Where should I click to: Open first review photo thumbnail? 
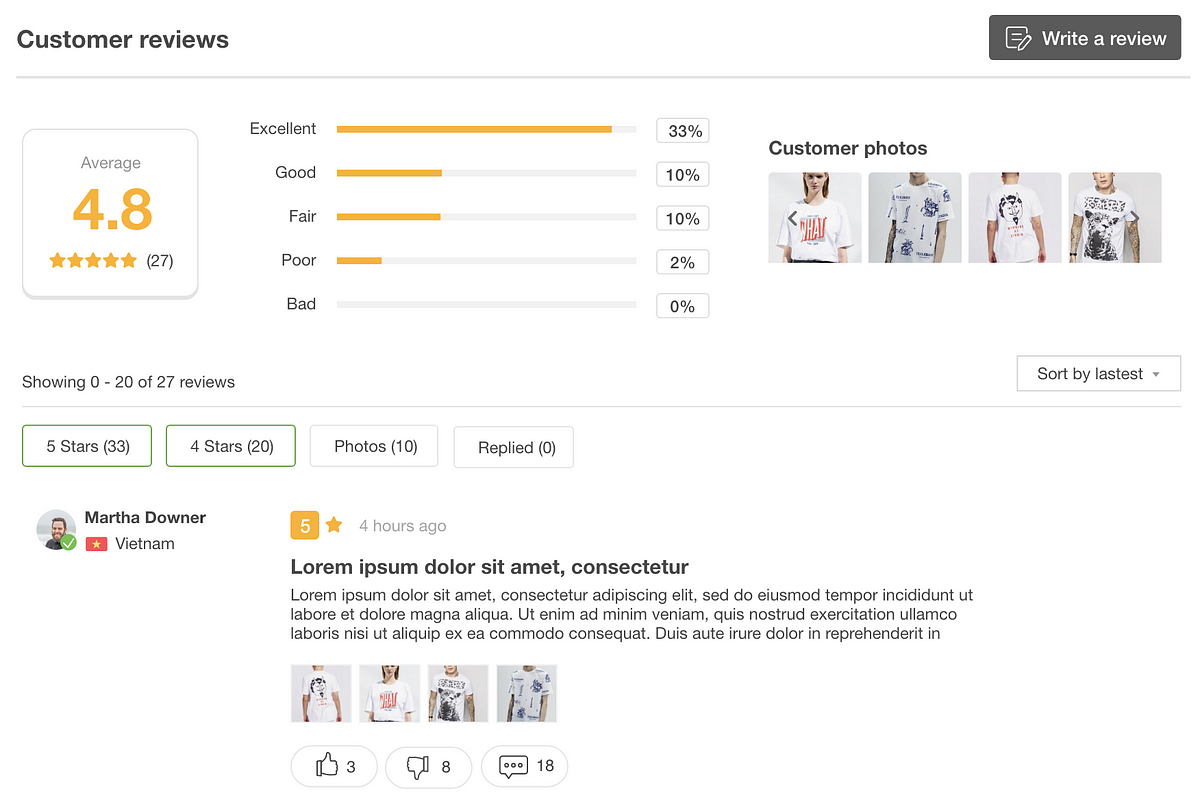(321, 693)
